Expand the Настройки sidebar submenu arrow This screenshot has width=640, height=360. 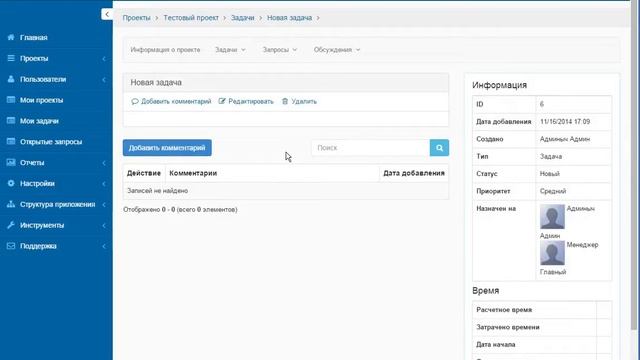[104, 184]
